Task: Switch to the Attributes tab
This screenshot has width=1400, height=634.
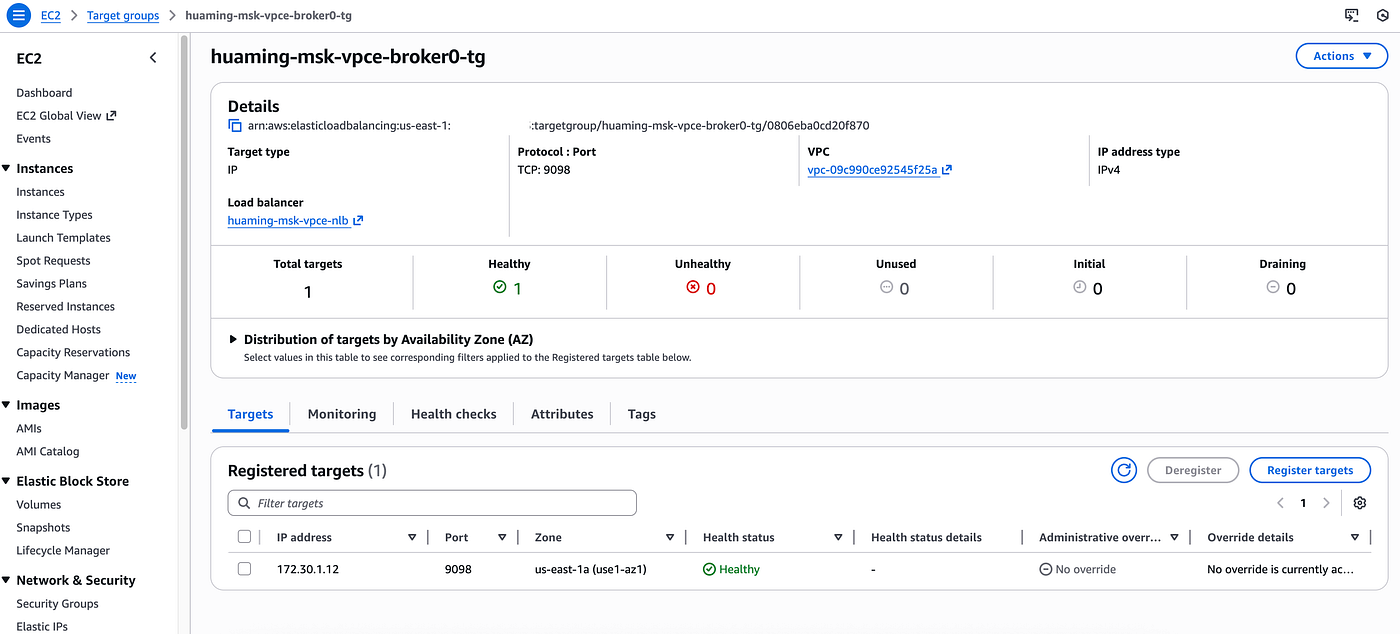Action: point(562,414)
